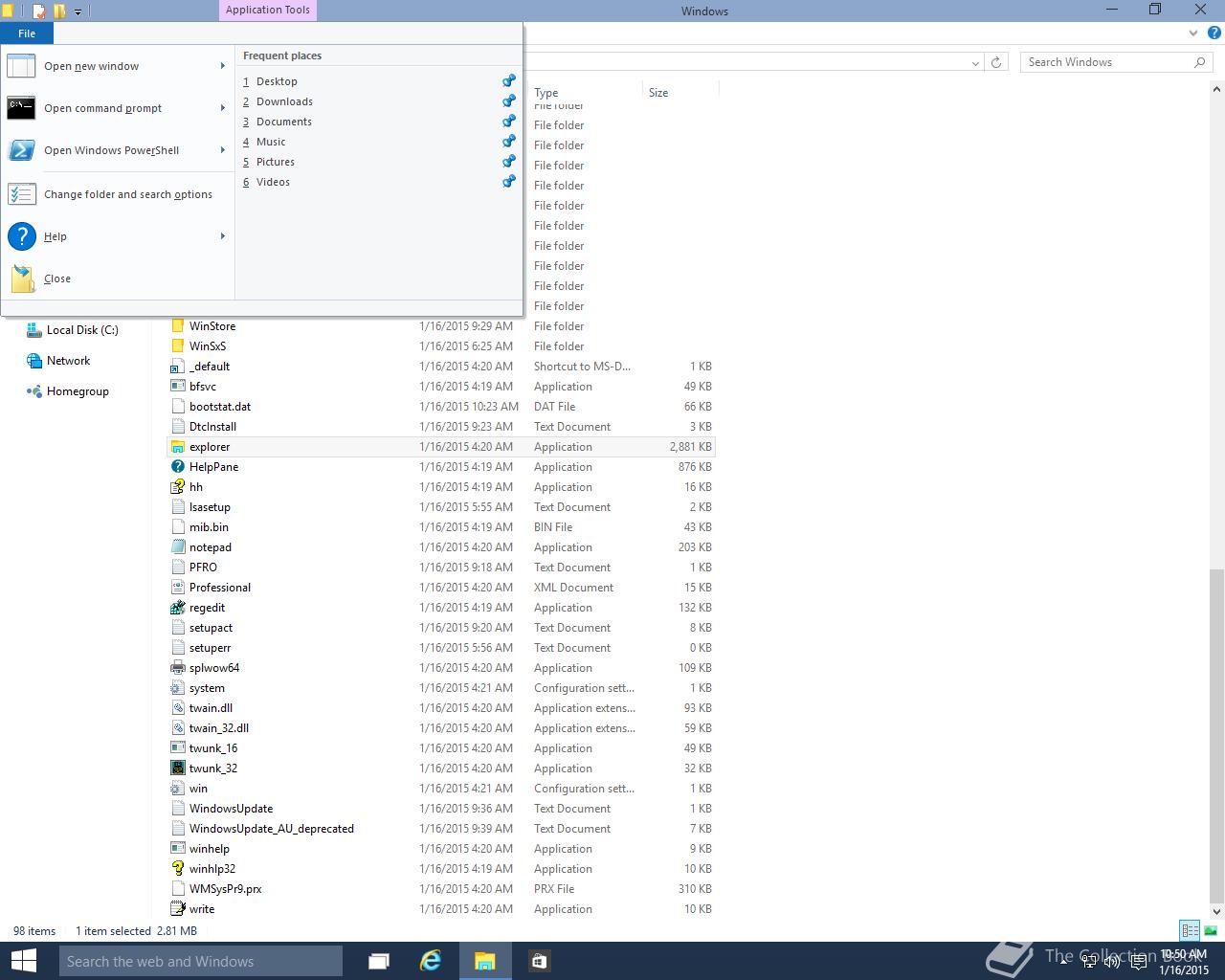The width and height of the screenshot is (1225, 980).
Task: Unpin Pictures using its pin icon
Action: pos(509,162)
